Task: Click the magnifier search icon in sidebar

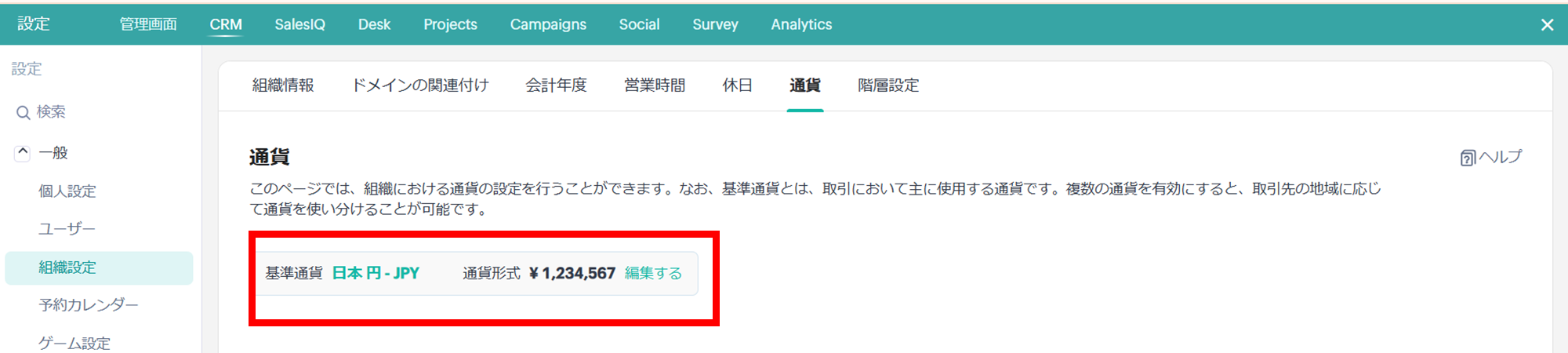Action: pos(23,113)
